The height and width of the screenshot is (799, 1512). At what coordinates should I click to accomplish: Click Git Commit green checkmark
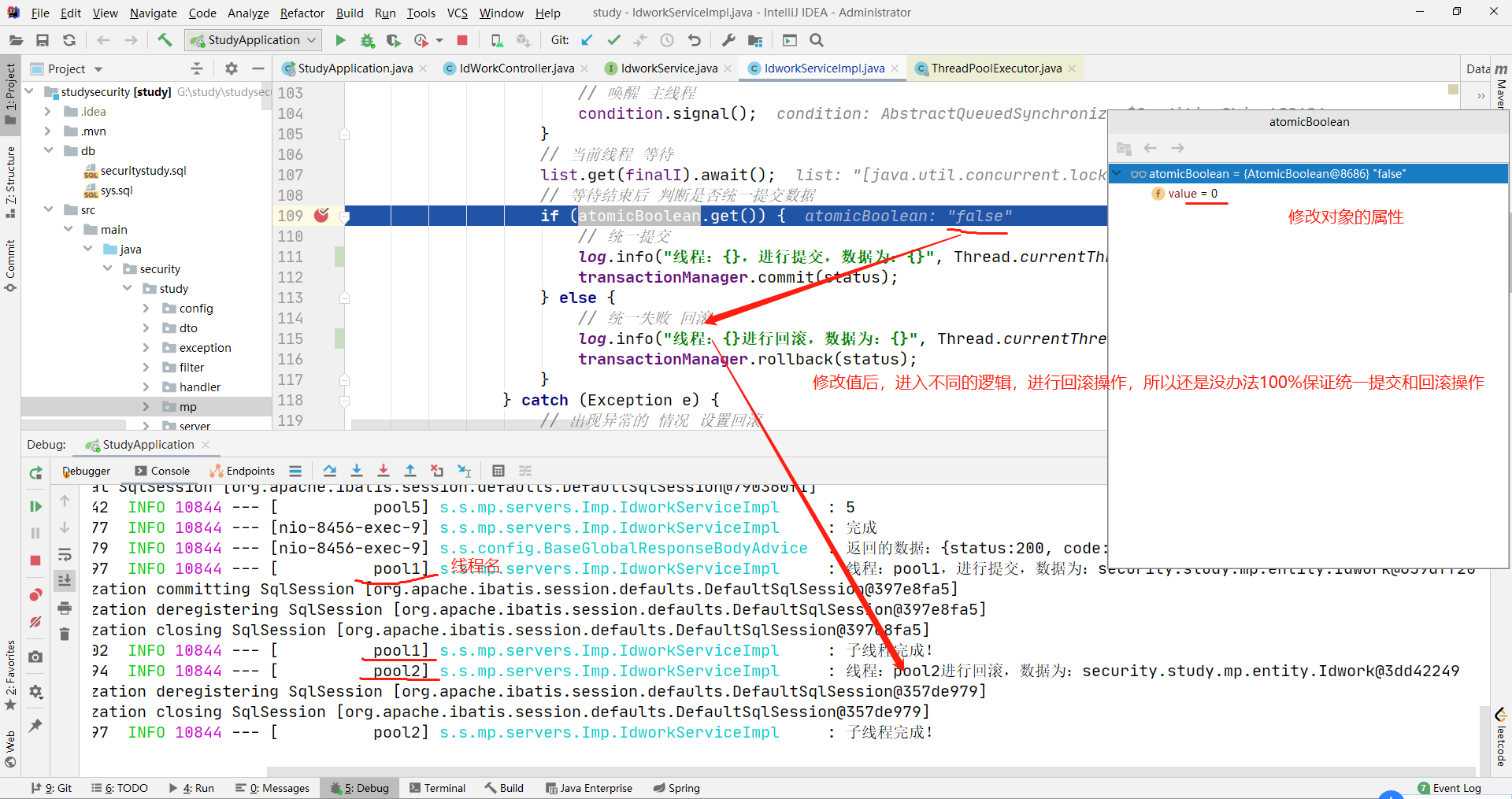(613, 40)
